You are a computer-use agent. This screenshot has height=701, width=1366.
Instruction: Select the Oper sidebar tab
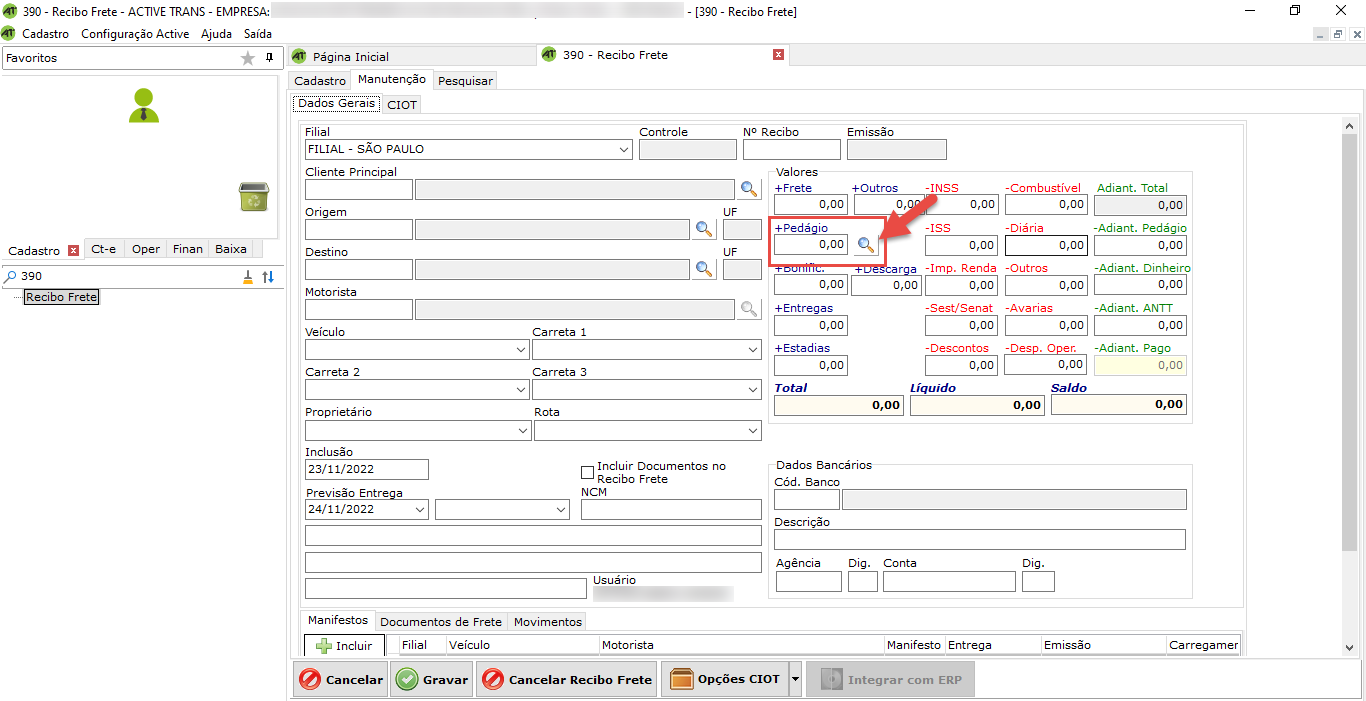[x=146, y=249]
